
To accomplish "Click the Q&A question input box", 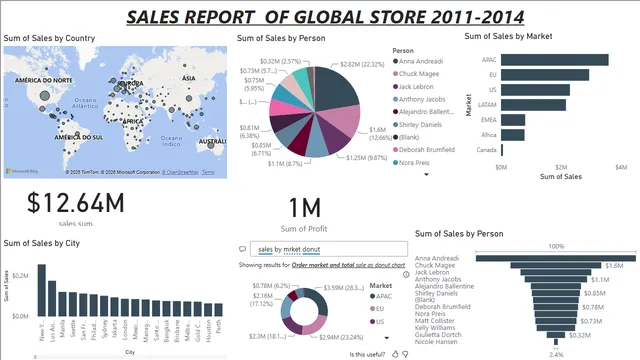I will (329, 249).
